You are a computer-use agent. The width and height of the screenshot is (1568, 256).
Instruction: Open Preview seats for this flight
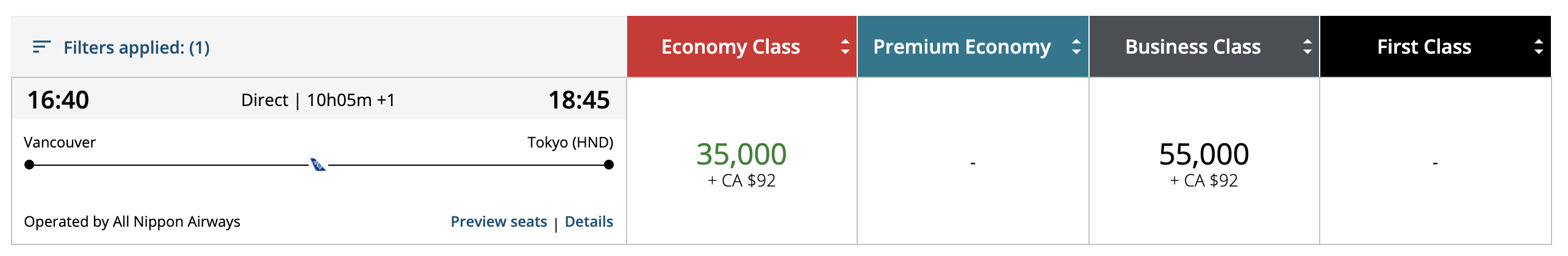tap(498, 222)
